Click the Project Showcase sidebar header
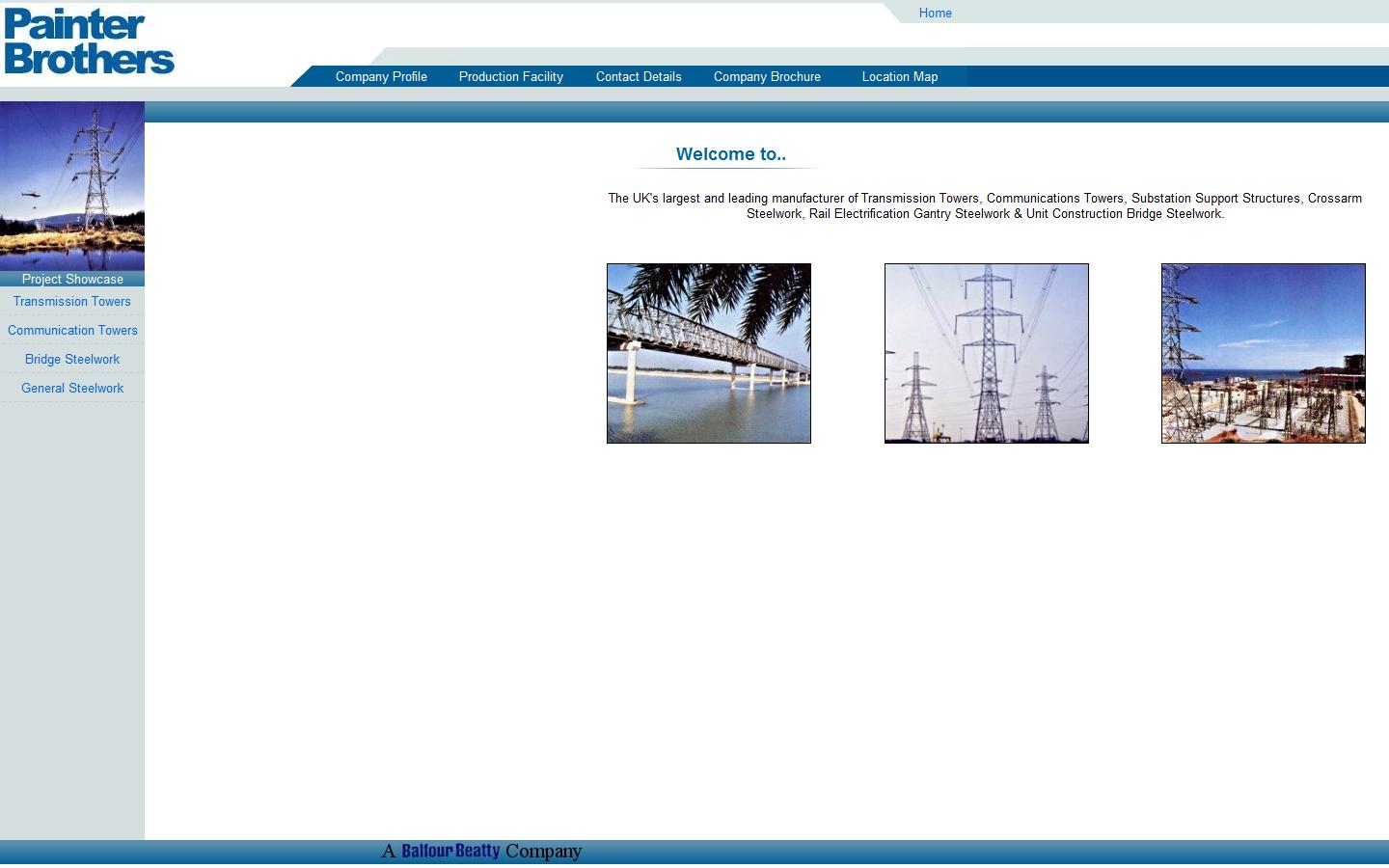This screenshot has width=1389, height=868. click(72, 280)
